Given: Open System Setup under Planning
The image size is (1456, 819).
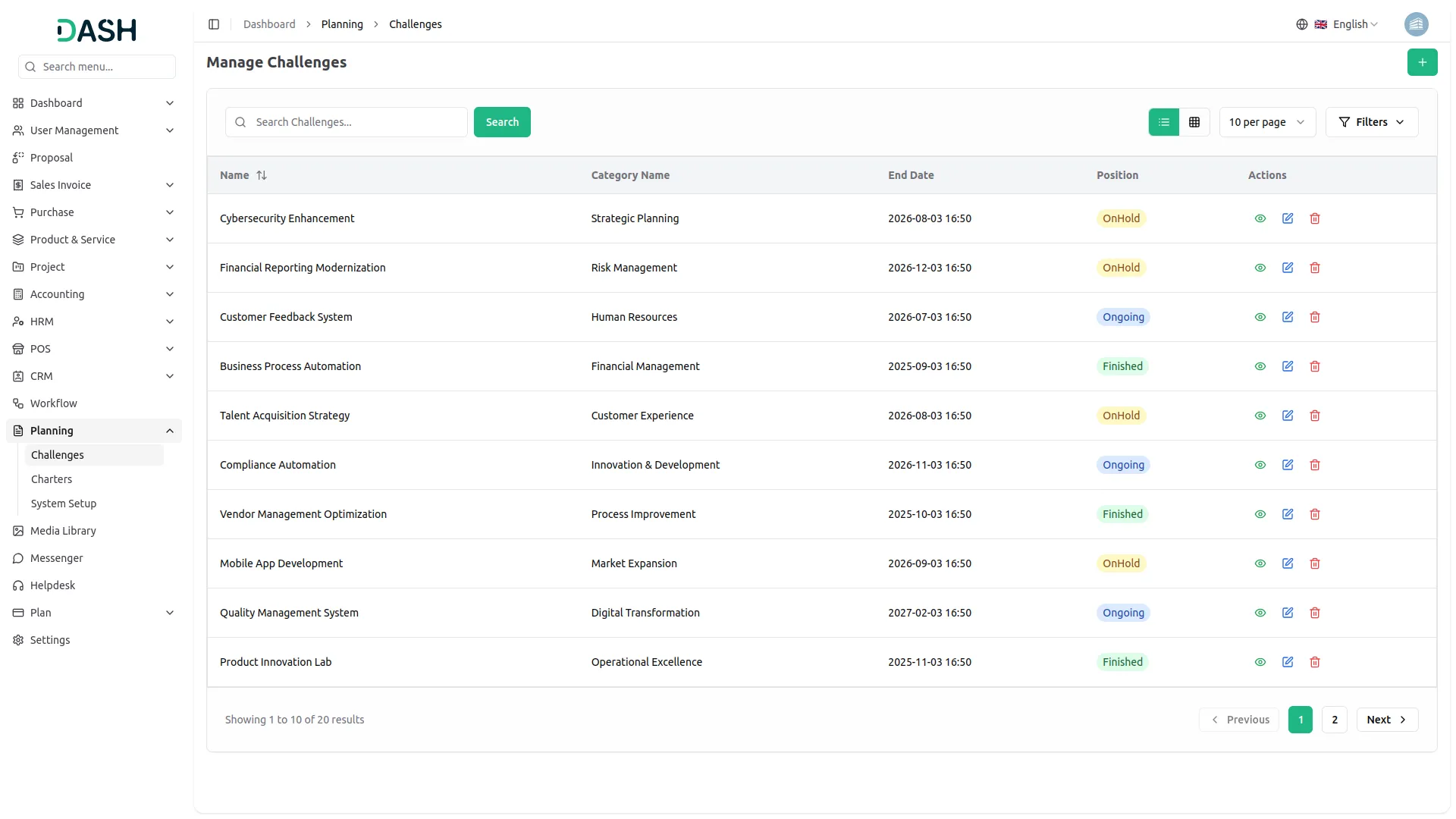Looking at the screenshot, I should [64, 504].
